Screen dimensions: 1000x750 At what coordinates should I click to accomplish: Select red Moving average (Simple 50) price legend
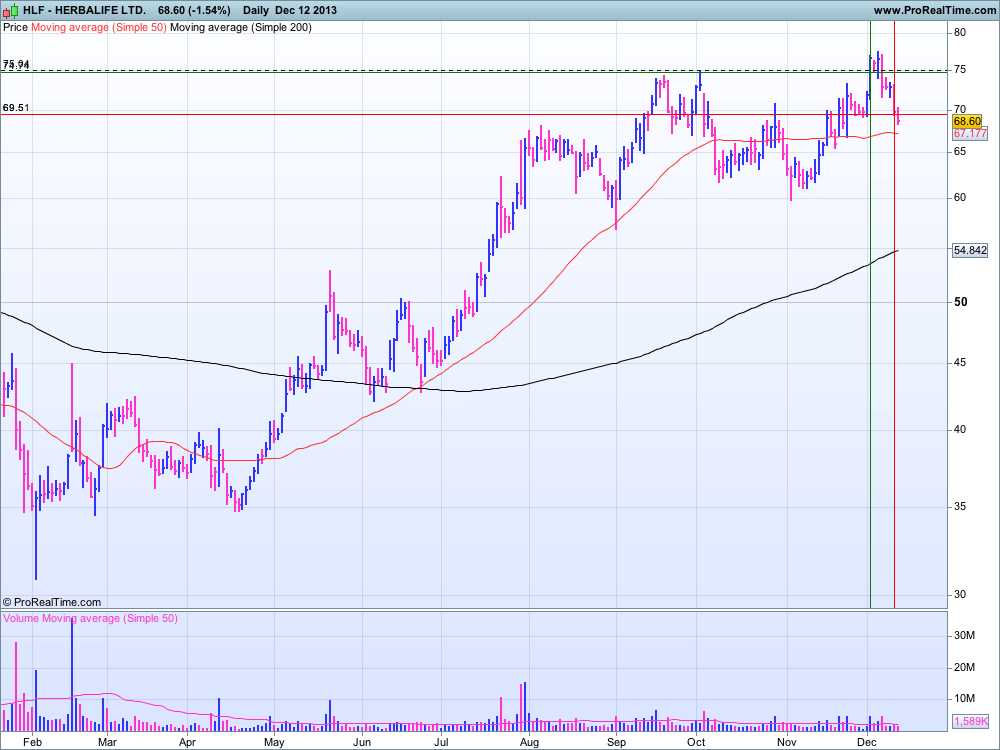pyautogui.click(x=99, y=27)
